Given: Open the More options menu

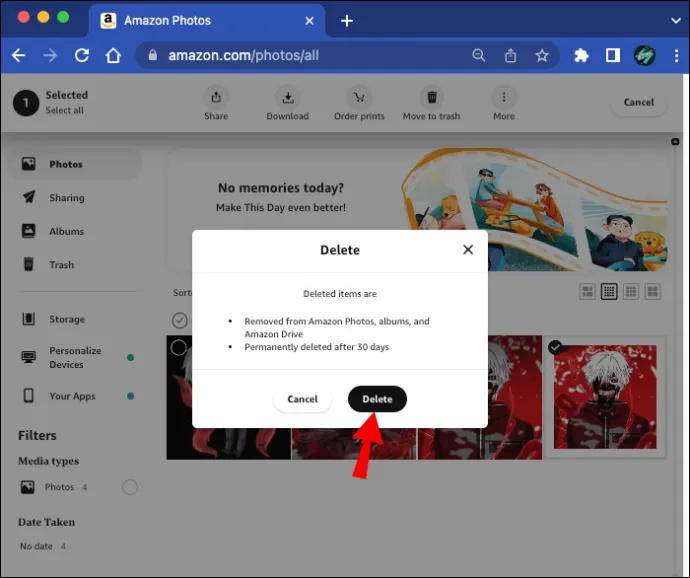Looking at the screenshot, I should point(504,97).
